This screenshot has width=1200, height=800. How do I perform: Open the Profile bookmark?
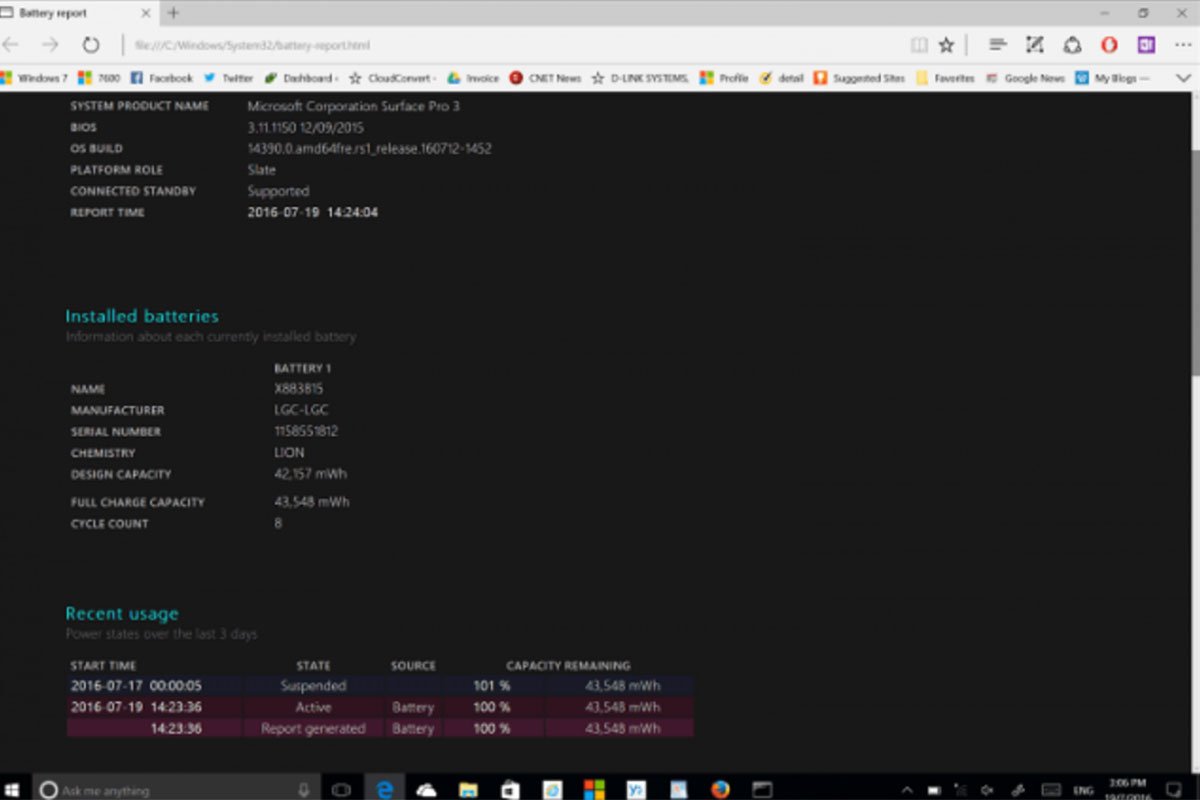click(724, 78)
